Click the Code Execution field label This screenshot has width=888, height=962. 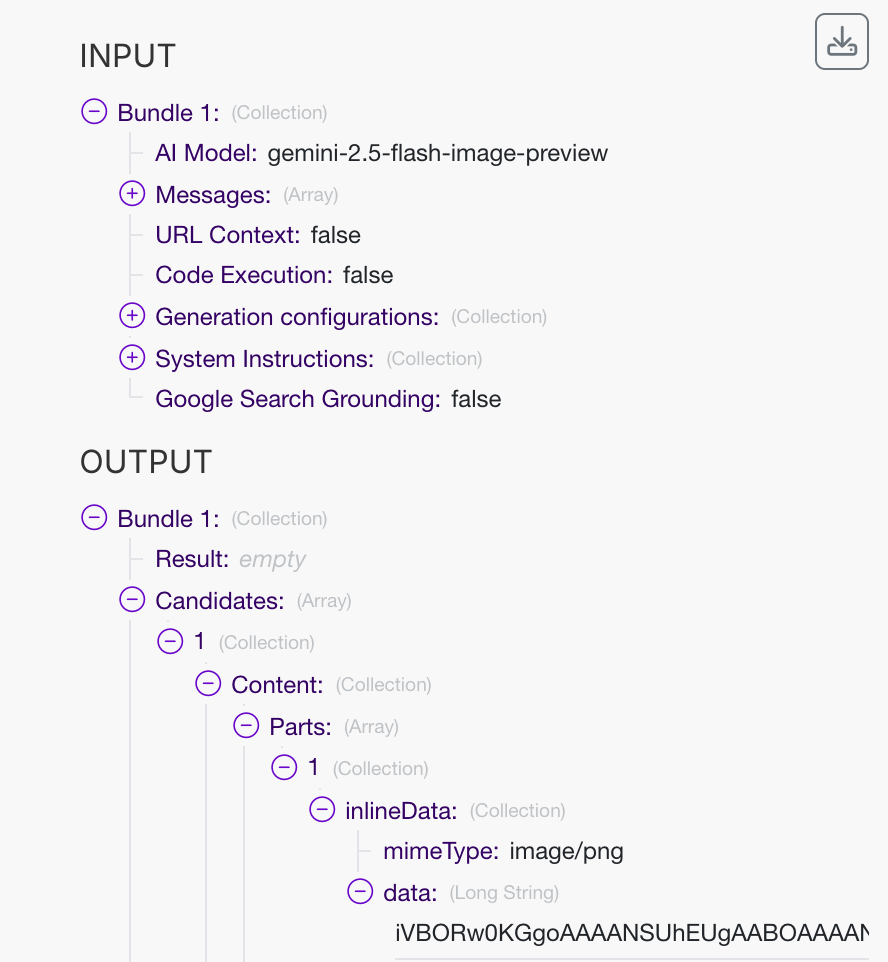coord(244,275)
